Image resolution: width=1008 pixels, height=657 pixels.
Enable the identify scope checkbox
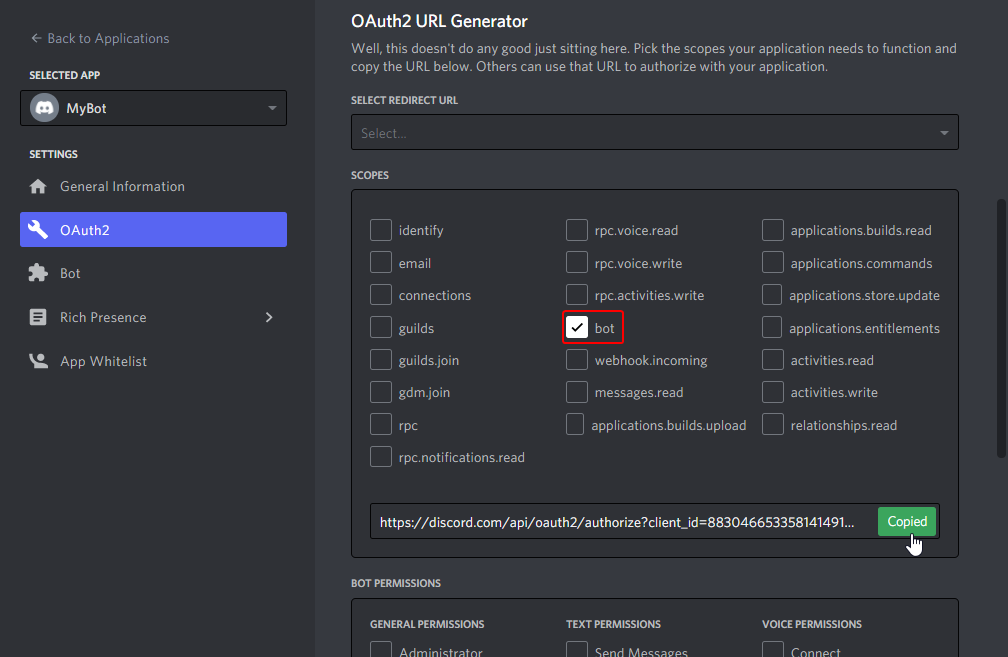pyautogui.click(x=381, y=230)
